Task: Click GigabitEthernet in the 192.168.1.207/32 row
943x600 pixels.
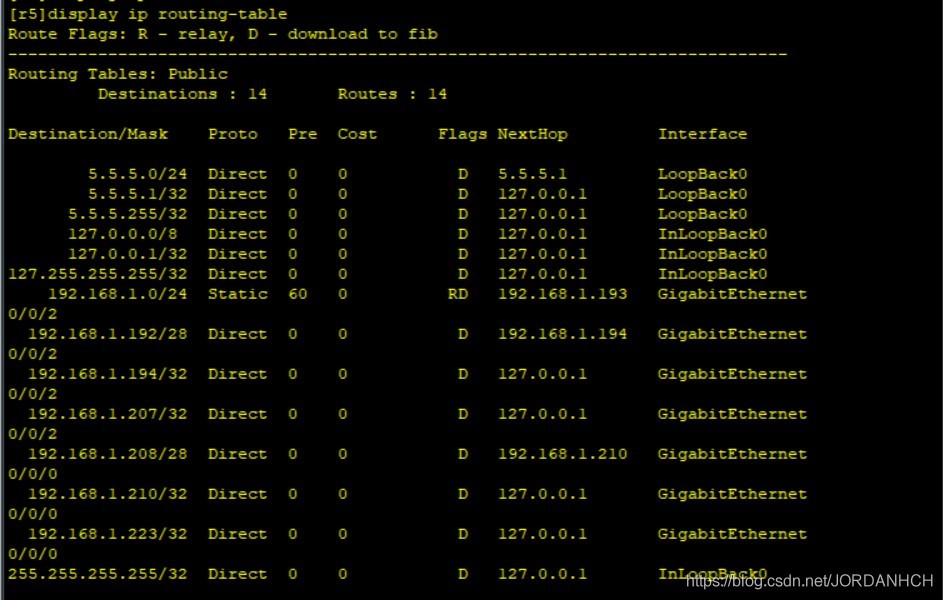Action: [x=732, y=414]
